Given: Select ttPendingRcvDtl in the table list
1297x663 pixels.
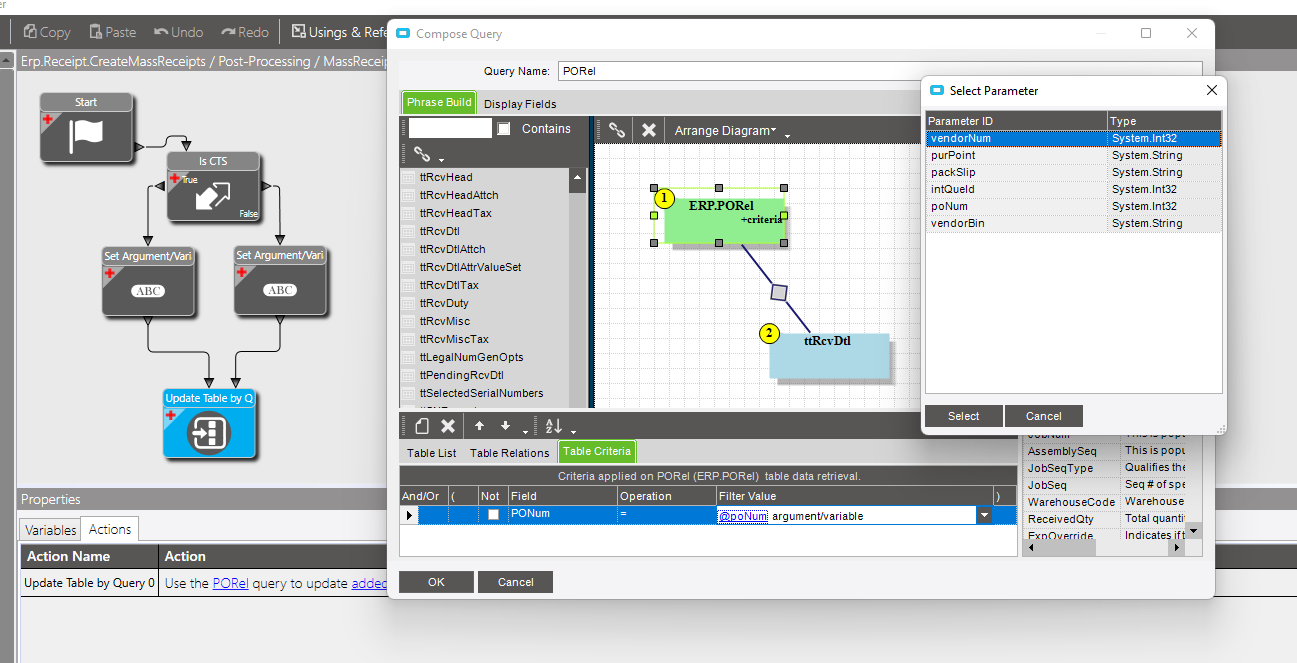Looking at the screenshot, I should (461, 375).
